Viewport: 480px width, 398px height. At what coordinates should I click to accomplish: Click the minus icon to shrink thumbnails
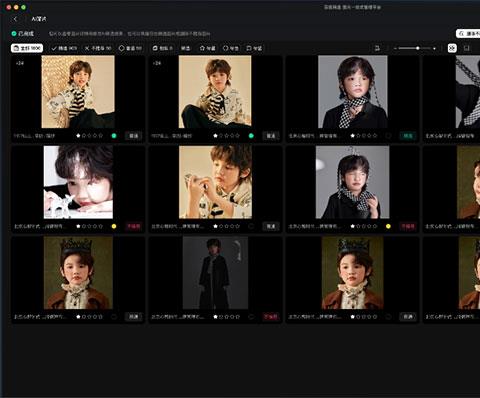395,49
